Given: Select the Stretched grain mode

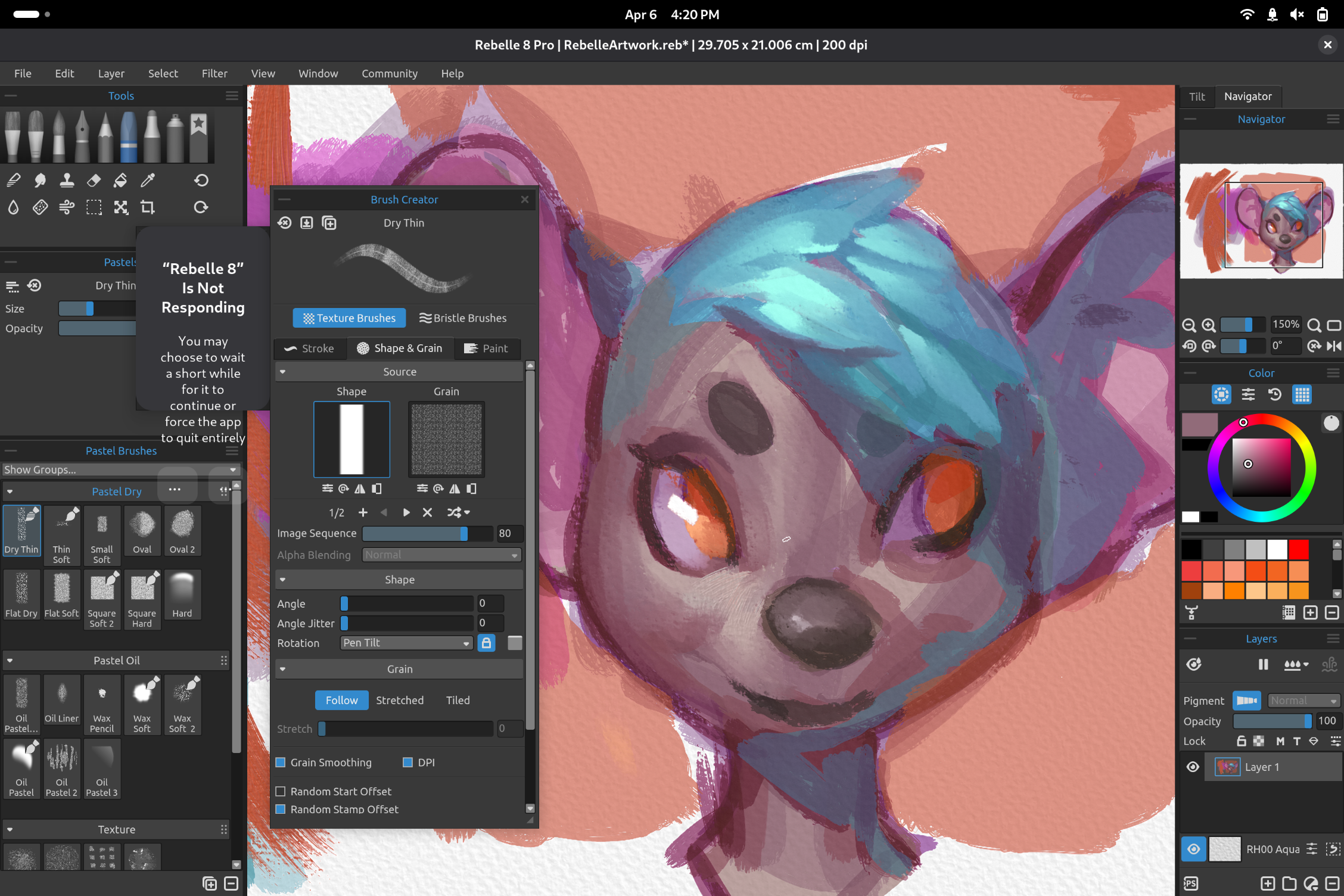Looking at the screenshot, I should click(400, 700).
